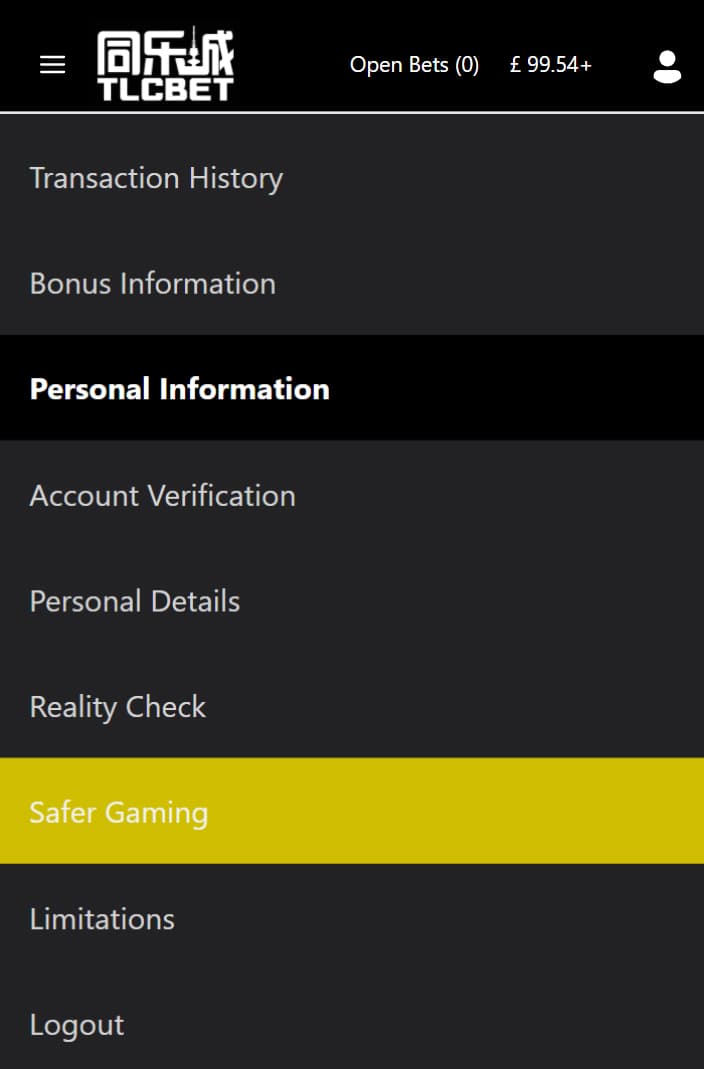
Task: View Open Bets (0)
Action: pyautogui.click(x=414, y=65)
